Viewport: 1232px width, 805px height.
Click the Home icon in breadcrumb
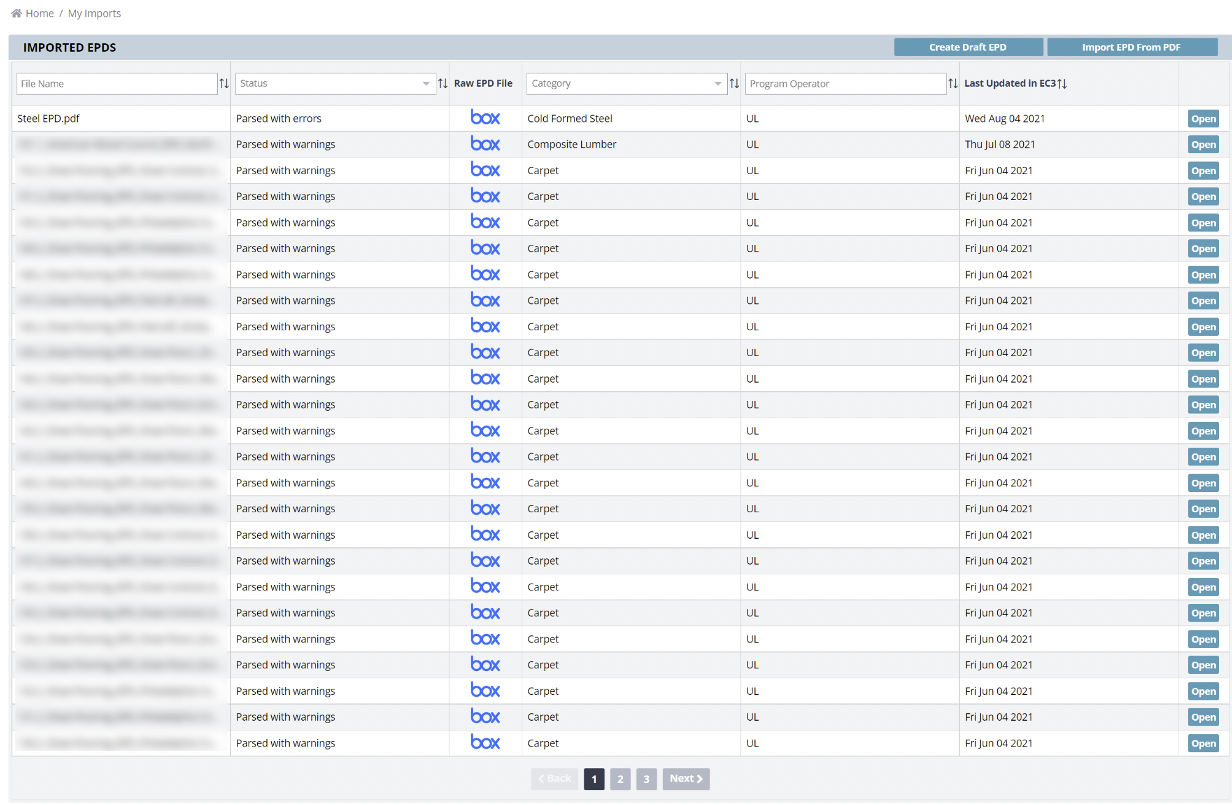point(16,14)
